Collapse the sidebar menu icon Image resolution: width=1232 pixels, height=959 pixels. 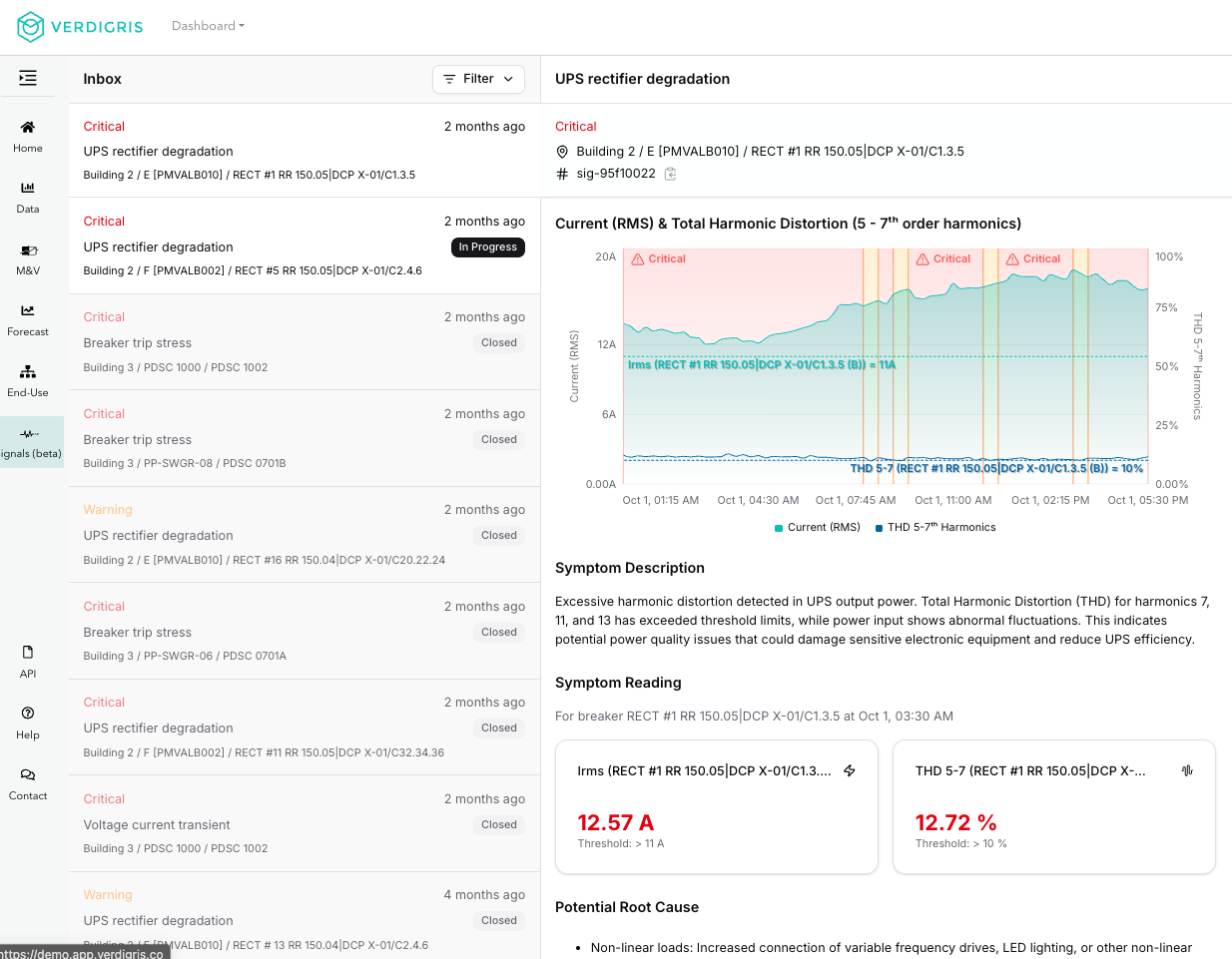pos(28,78)
